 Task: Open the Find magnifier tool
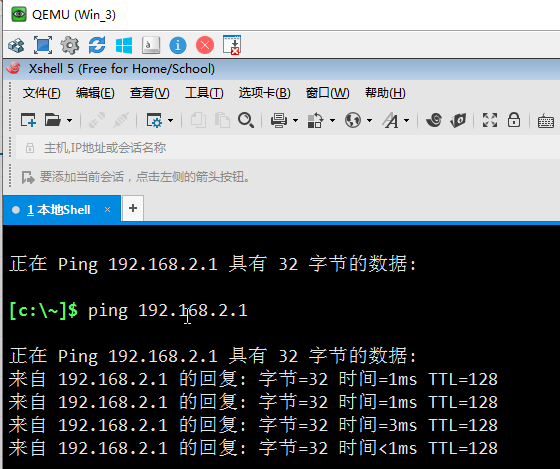[x=246, y=120]
